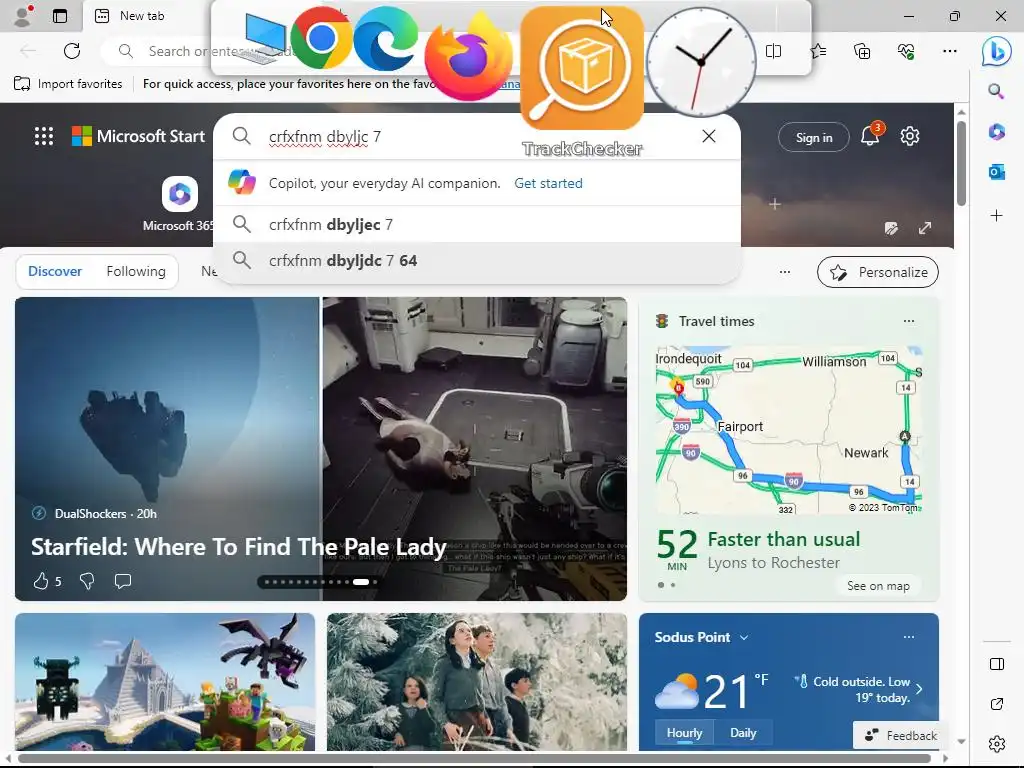The height and width of the screenshot is (768, 1024).
Task: Click the Personalize button
Action: (878, 272)
